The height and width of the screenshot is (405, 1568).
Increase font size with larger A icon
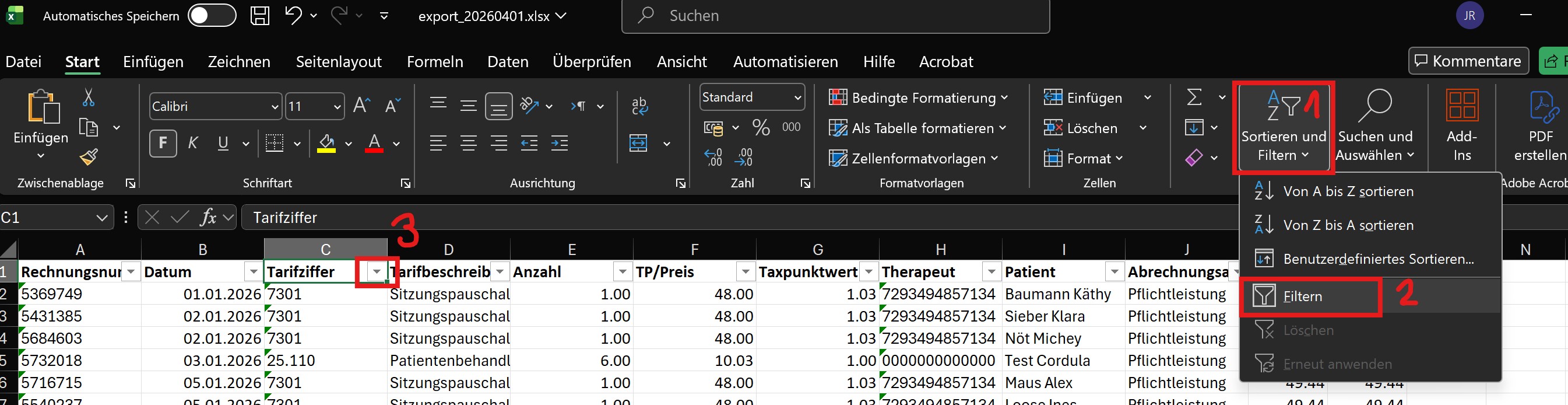[x=361, y=106]
